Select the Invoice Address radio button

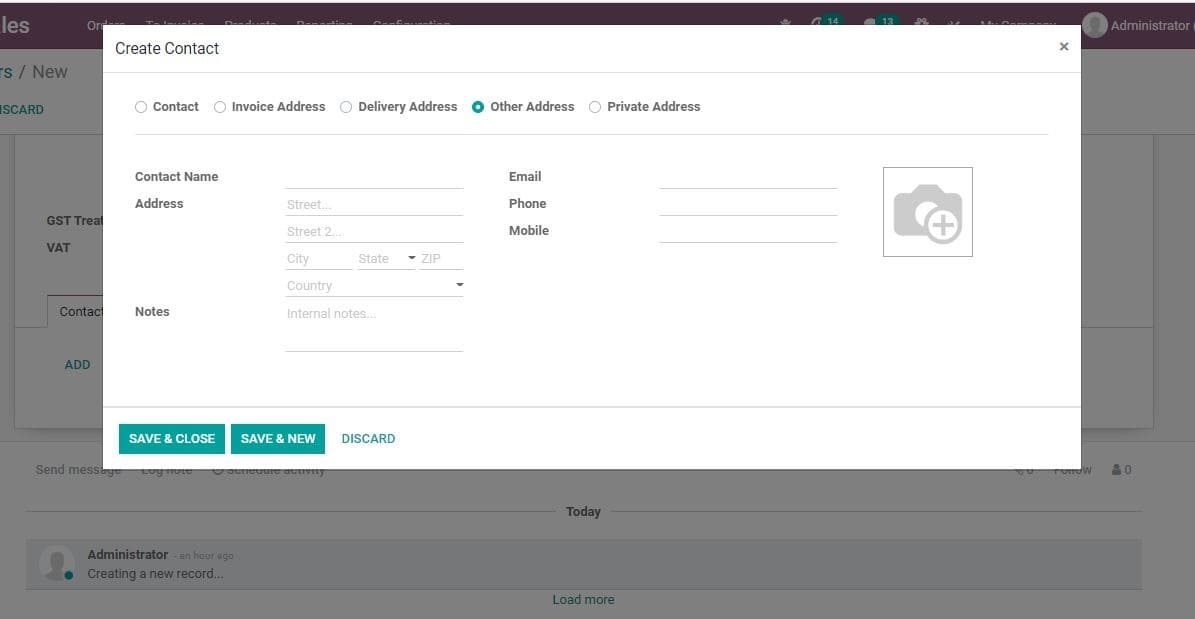pos(220,106)
